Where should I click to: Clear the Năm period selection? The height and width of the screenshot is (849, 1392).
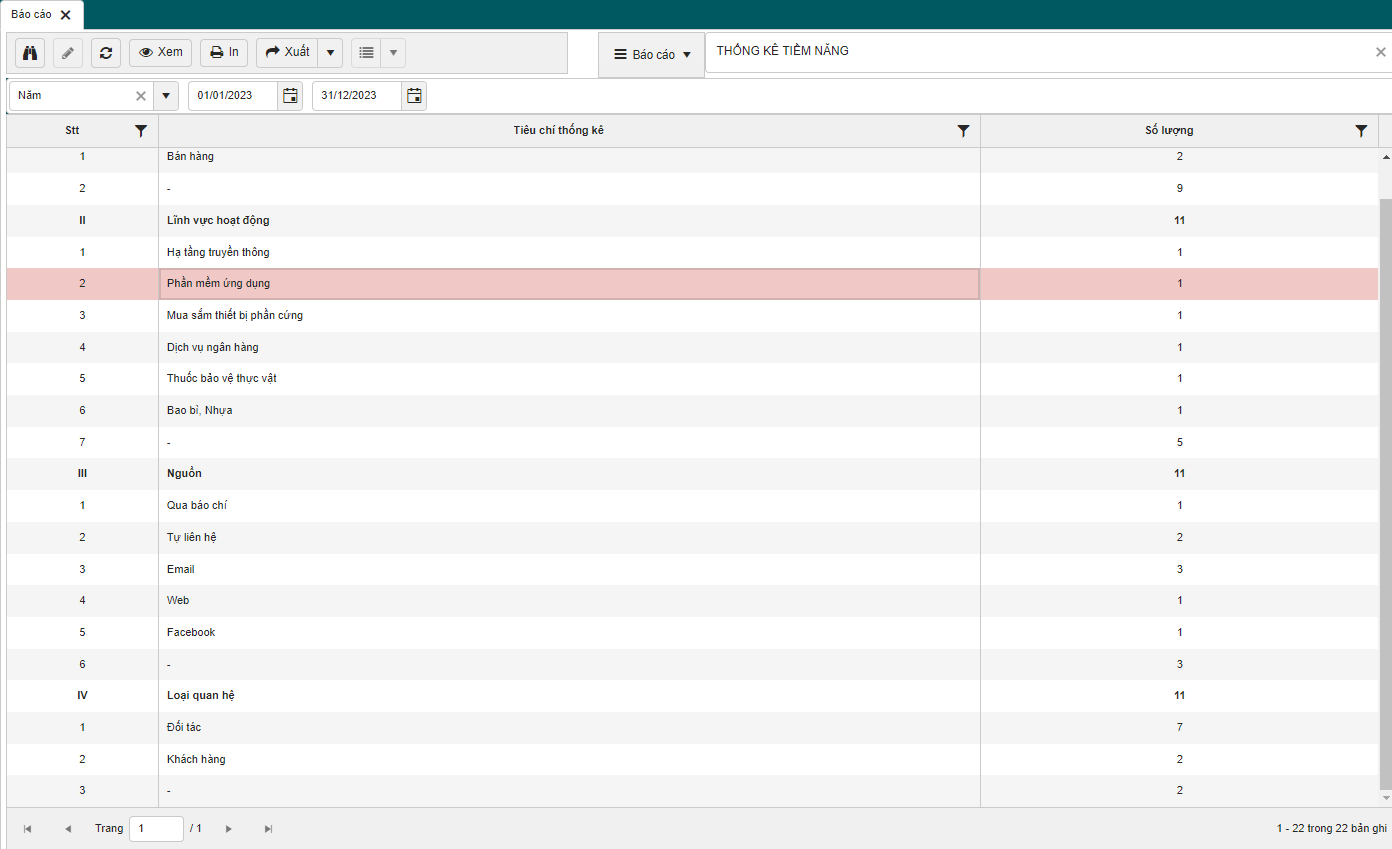tap(141, 96)
